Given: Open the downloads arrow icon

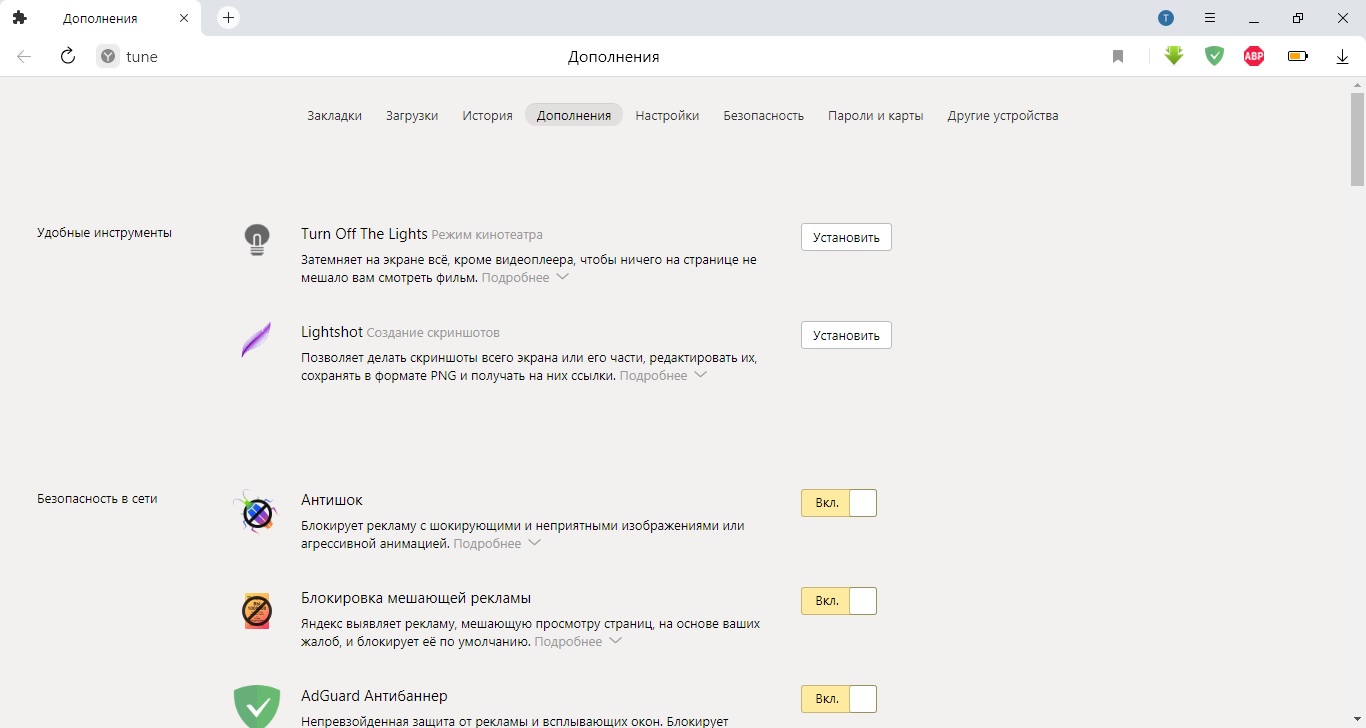Looking at the screenshot, I should pyautogui.click(x=1342, y=57).
